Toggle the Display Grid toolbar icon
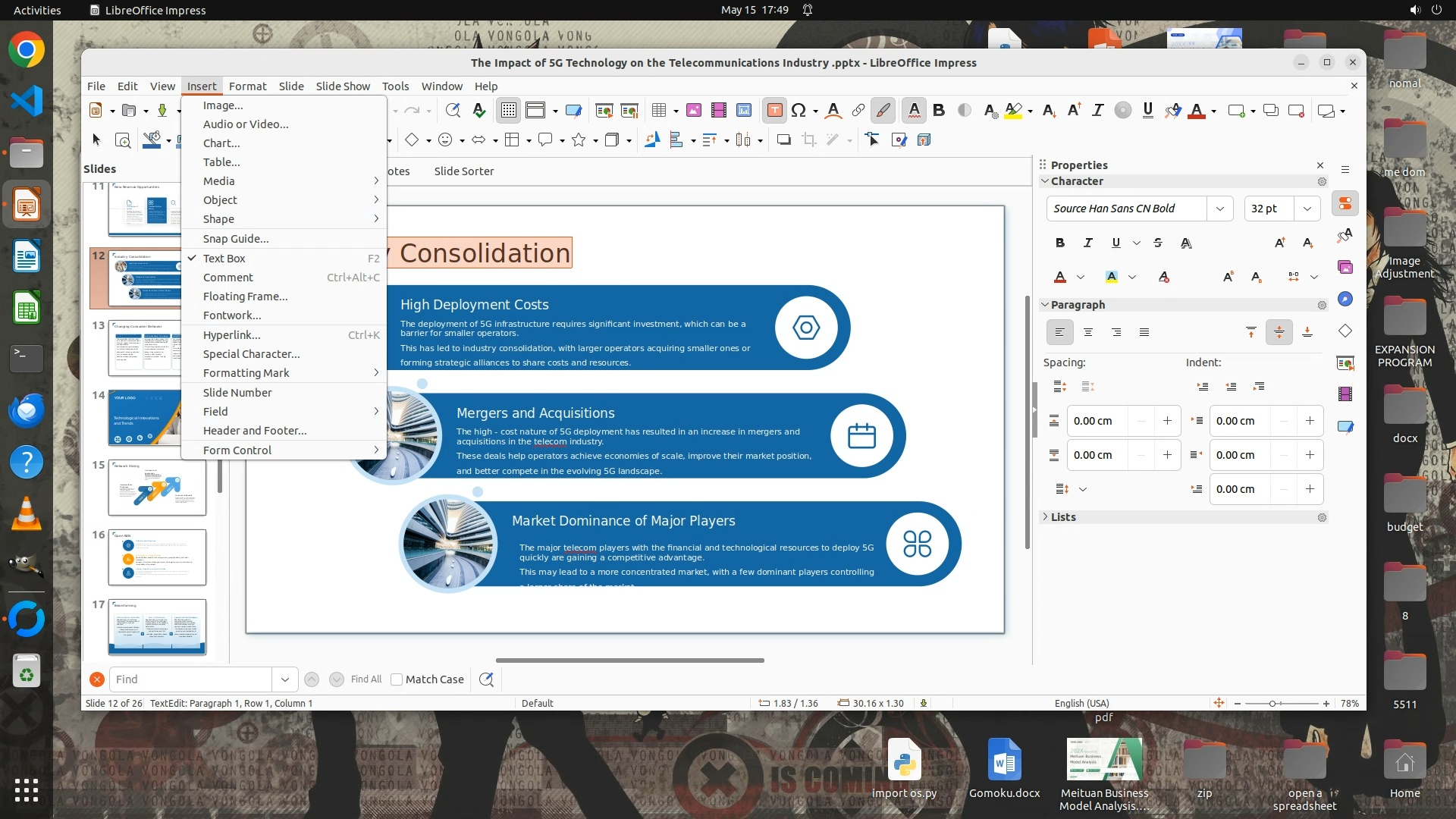The image size is (1456, 819). point(508,111)
